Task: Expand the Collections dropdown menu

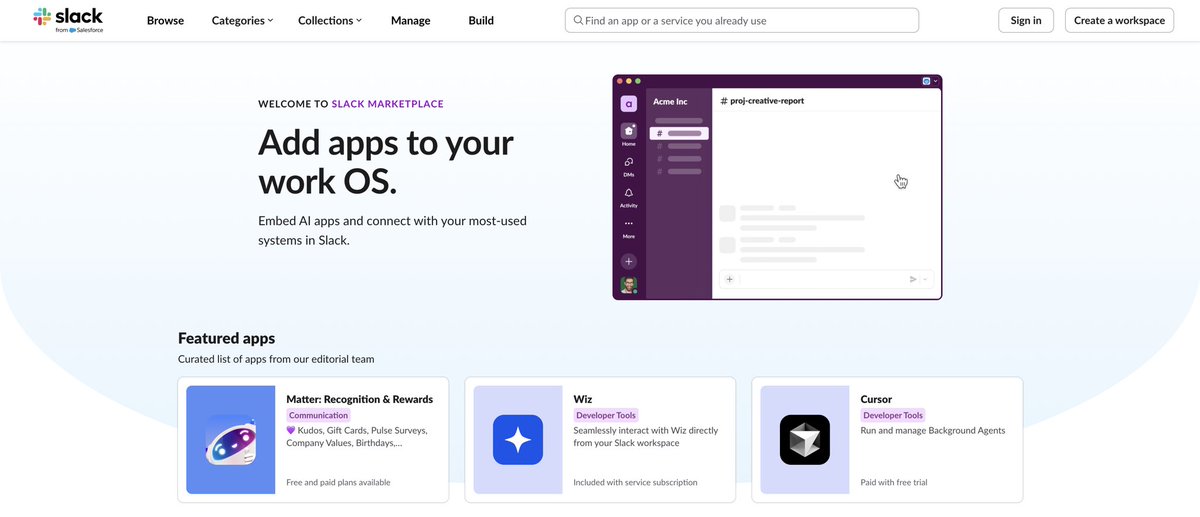Action: pos(330,20)
